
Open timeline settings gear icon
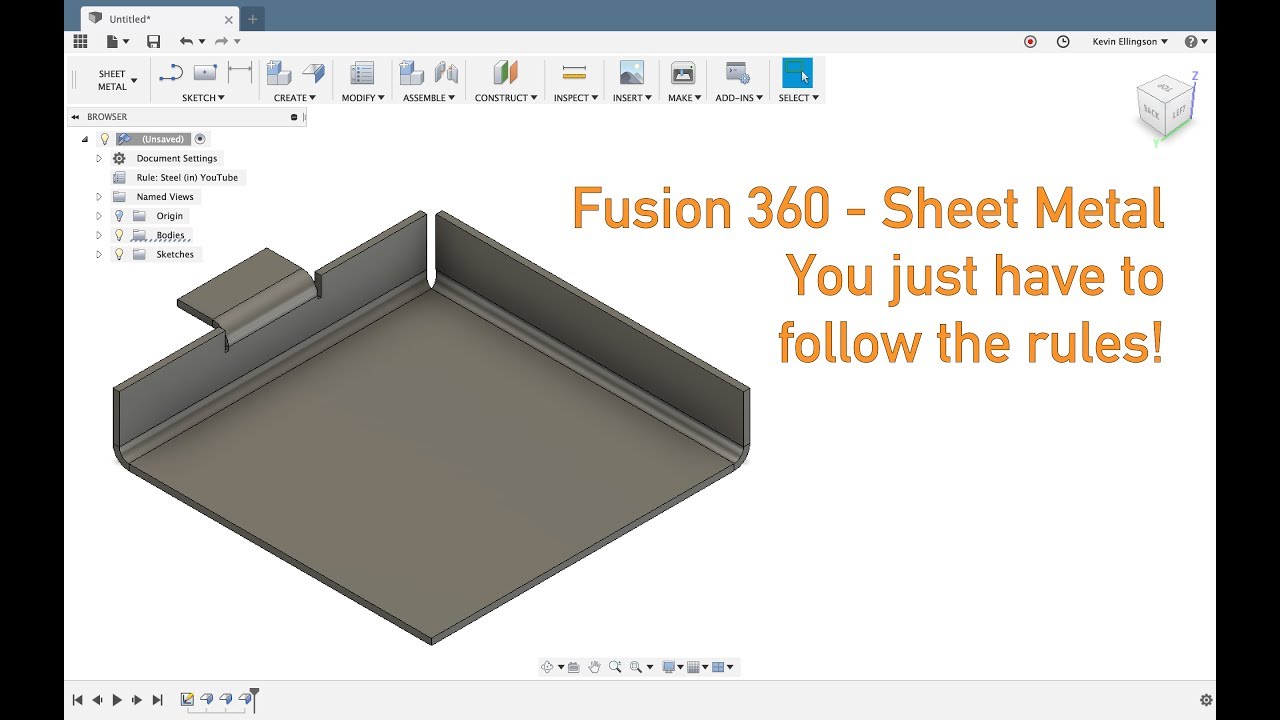coord(1206,700)
